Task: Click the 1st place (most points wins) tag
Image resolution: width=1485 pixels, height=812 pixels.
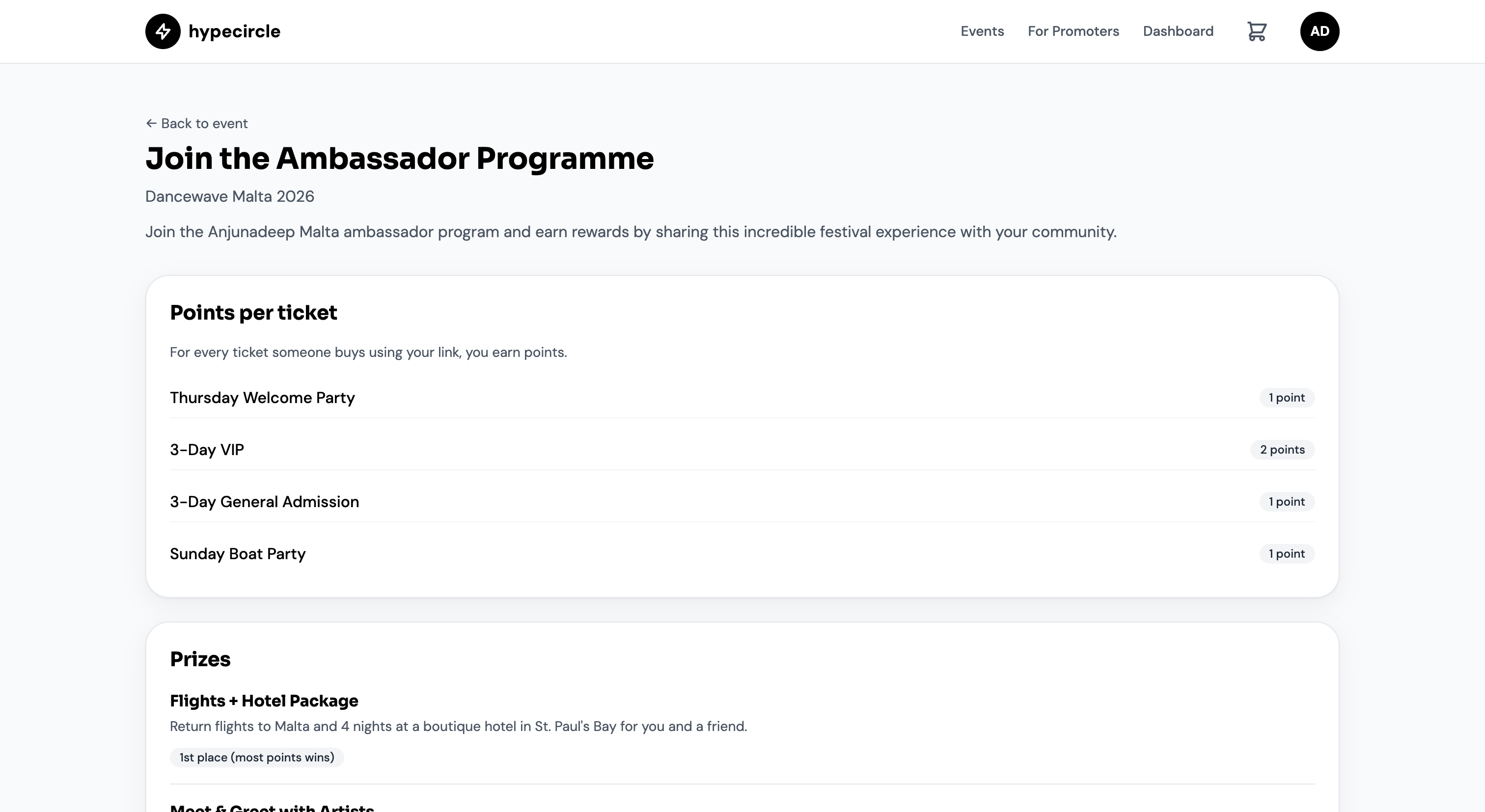Action: (x=256, y=757)
